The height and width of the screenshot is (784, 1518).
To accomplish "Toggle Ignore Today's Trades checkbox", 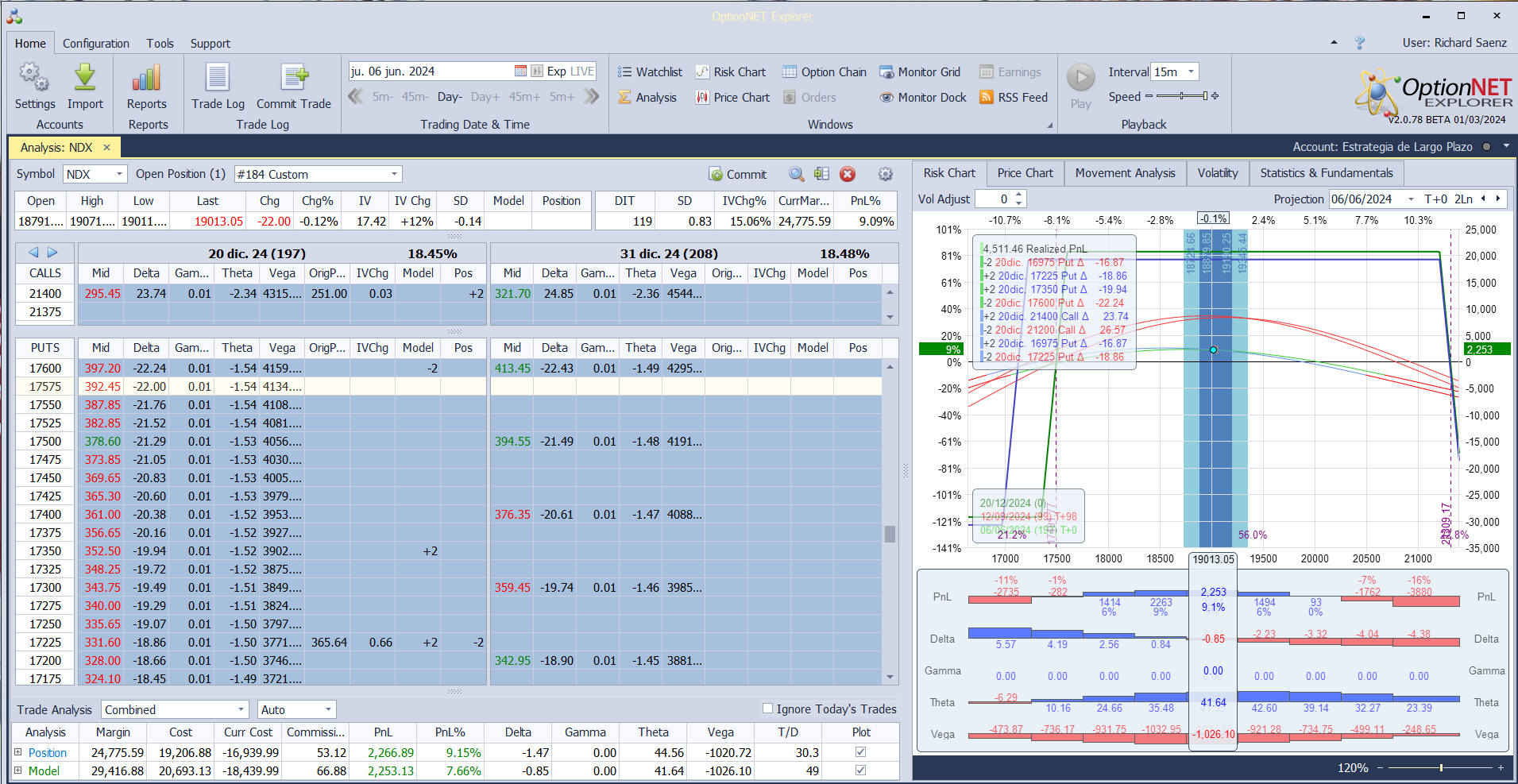I will pos(767,709).
